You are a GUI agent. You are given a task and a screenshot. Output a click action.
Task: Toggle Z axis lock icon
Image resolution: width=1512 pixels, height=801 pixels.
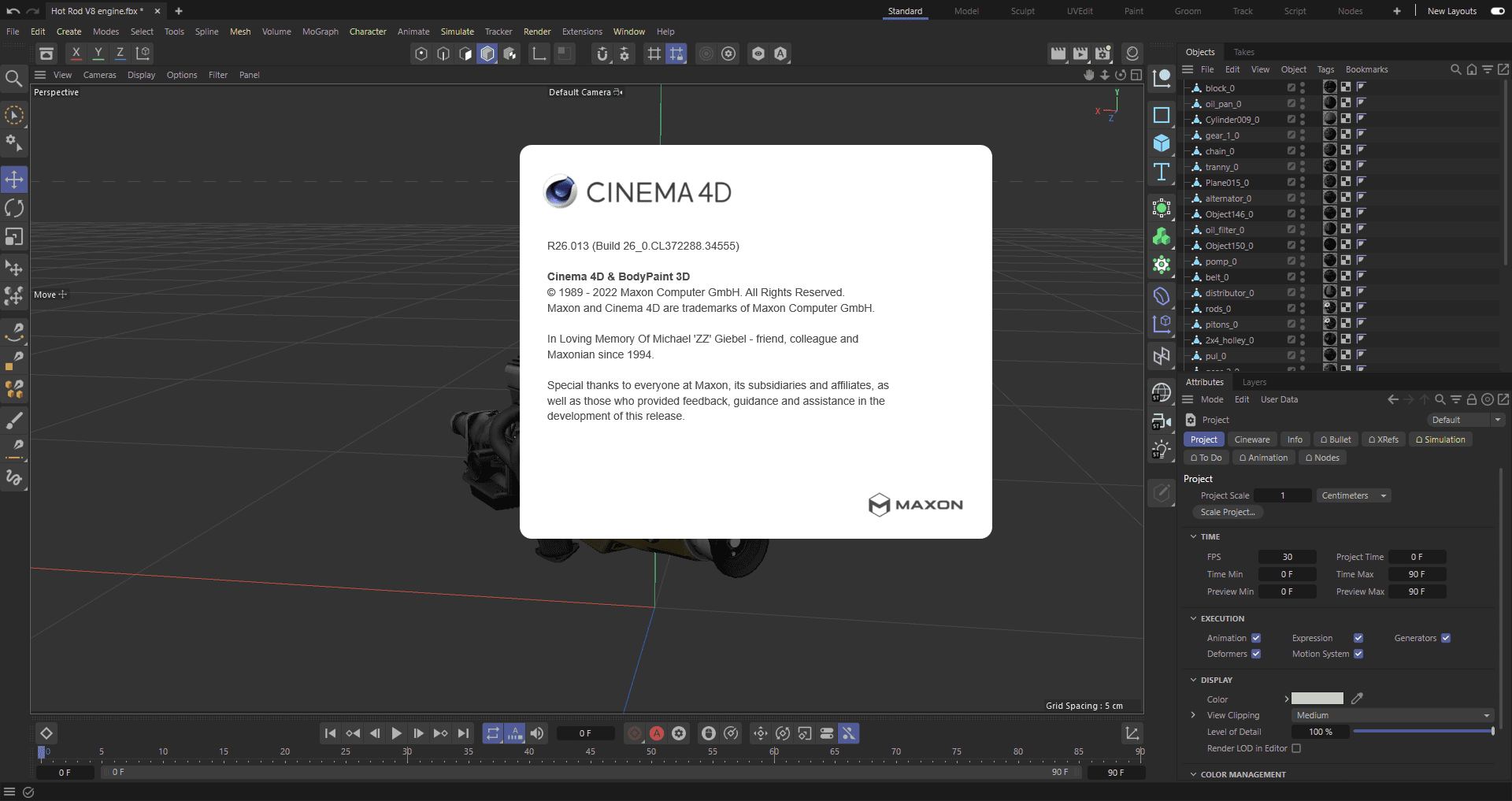(120, 53)
